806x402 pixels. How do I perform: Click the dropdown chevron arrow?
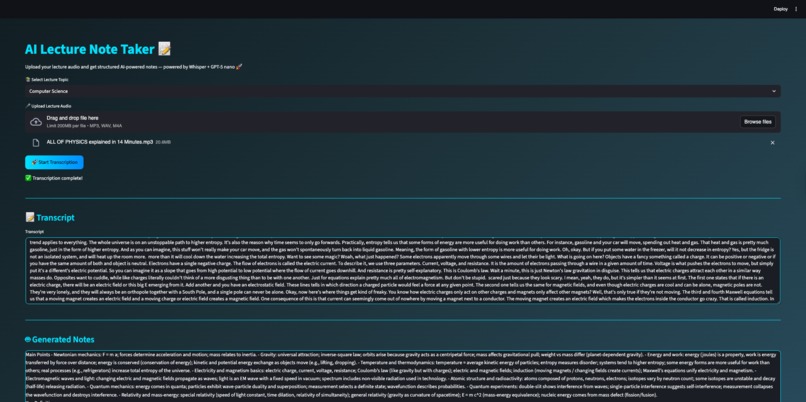774,91
